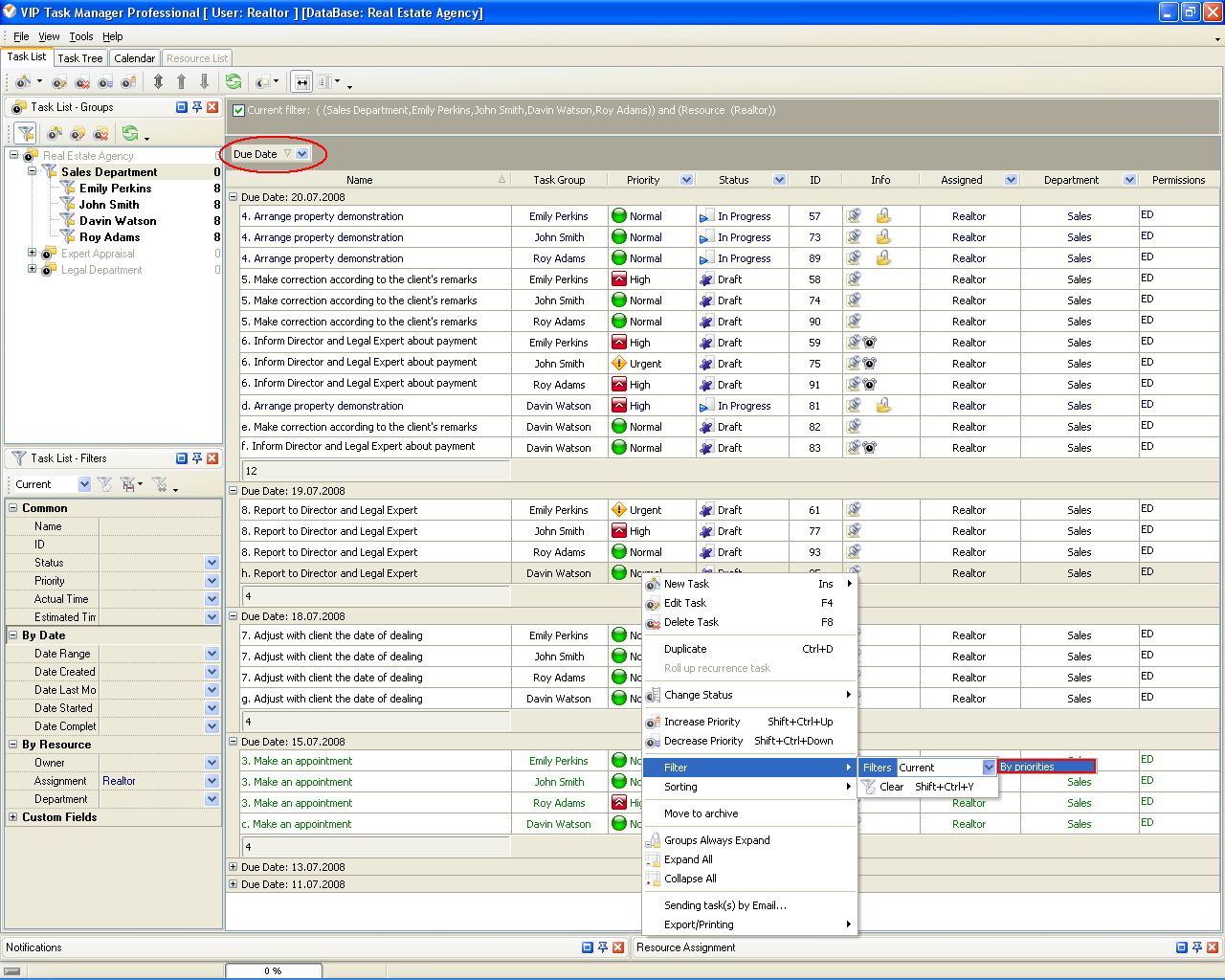Choose Edit Task from the context menu
The height and width of the screenshot is (980, 1225).
(x=750, y=603)
